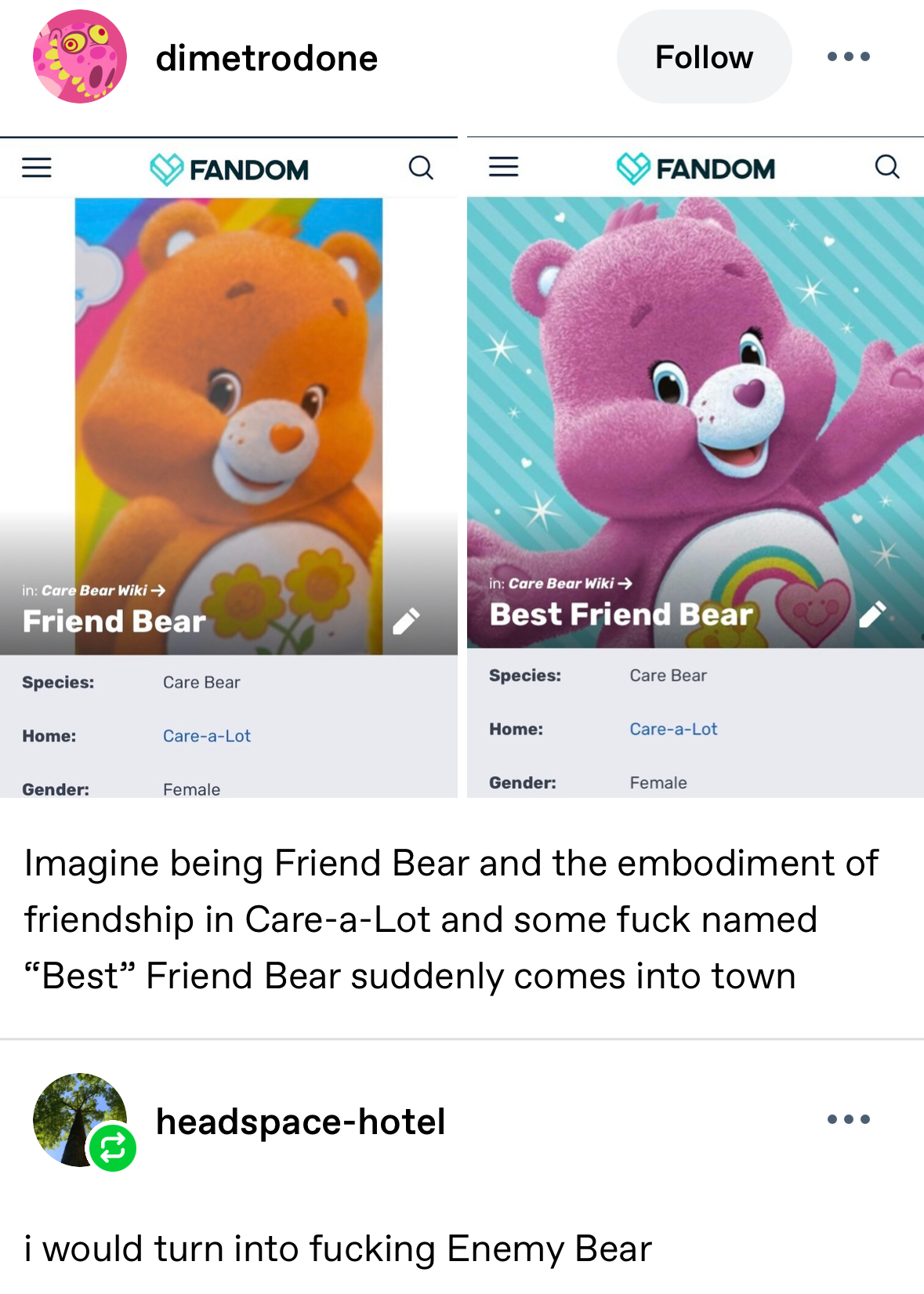The image size is (924, 1294).
Task: Click the Best Friend Bear edit pencil
Action: (872, 614)
